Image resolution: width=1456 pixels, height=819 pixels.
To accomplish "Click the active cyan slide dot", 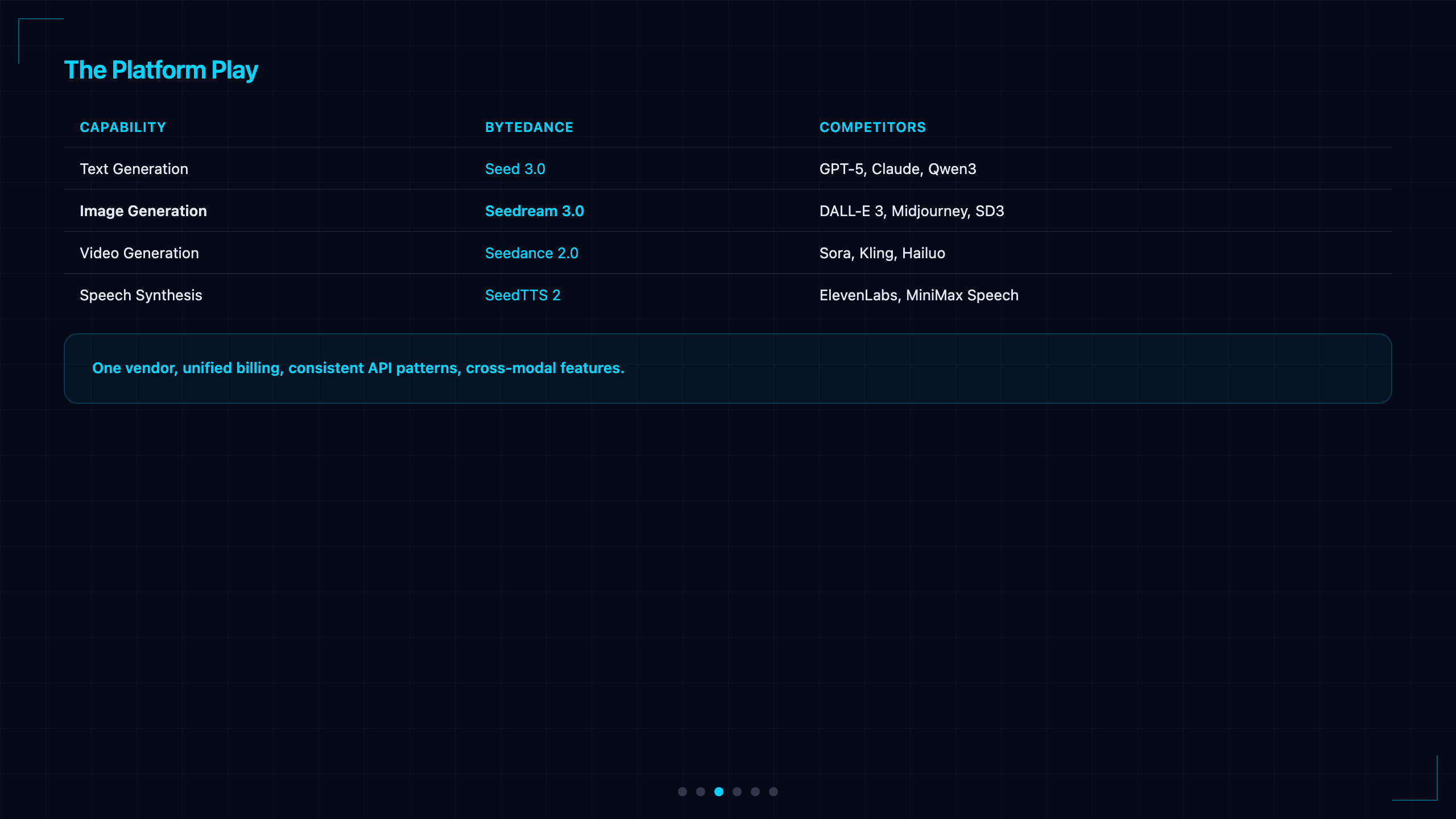I will [719, 792].
